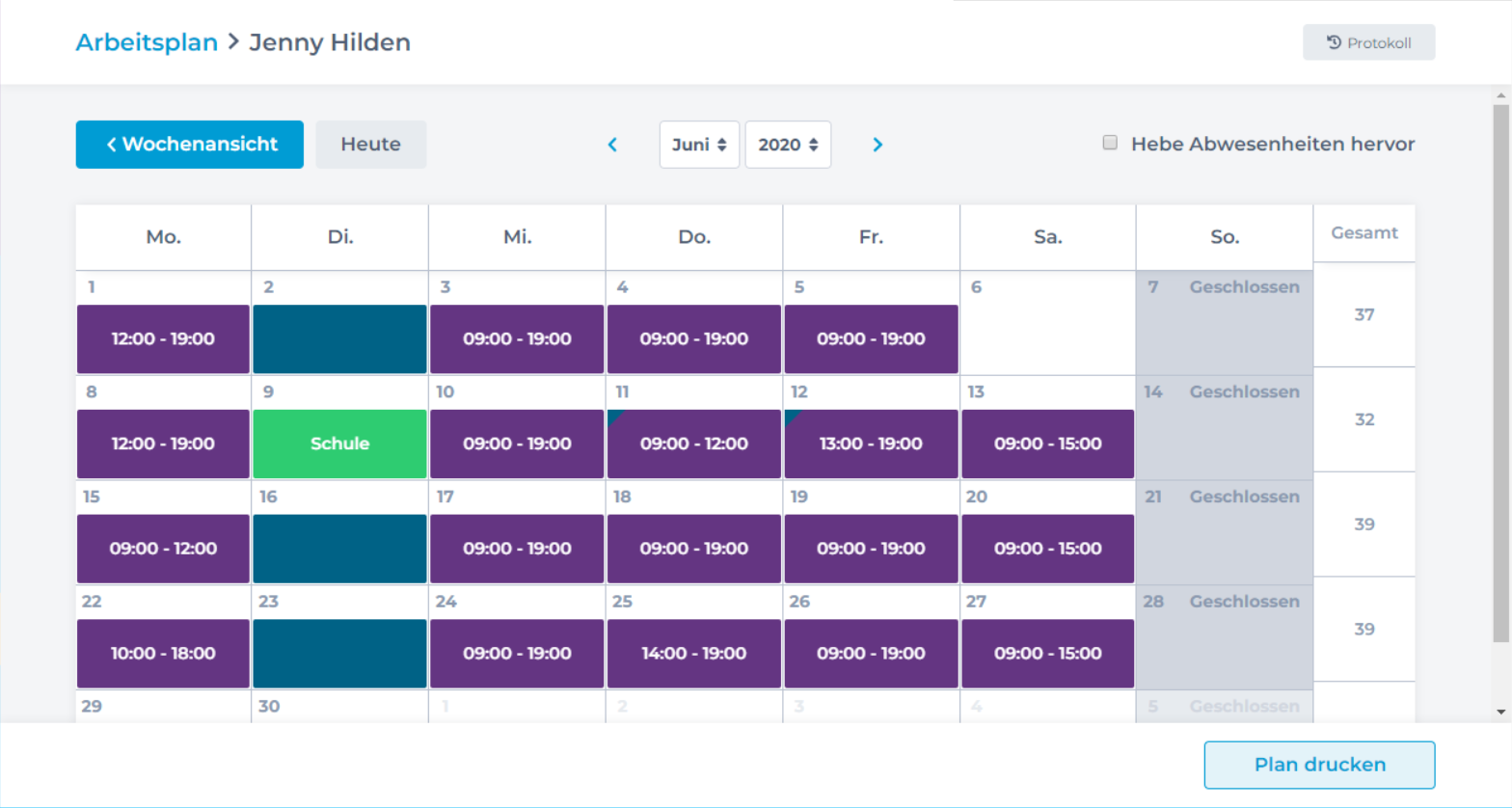Open the 09:00 - 12:00 shift on June 11

tap(694, 444)
